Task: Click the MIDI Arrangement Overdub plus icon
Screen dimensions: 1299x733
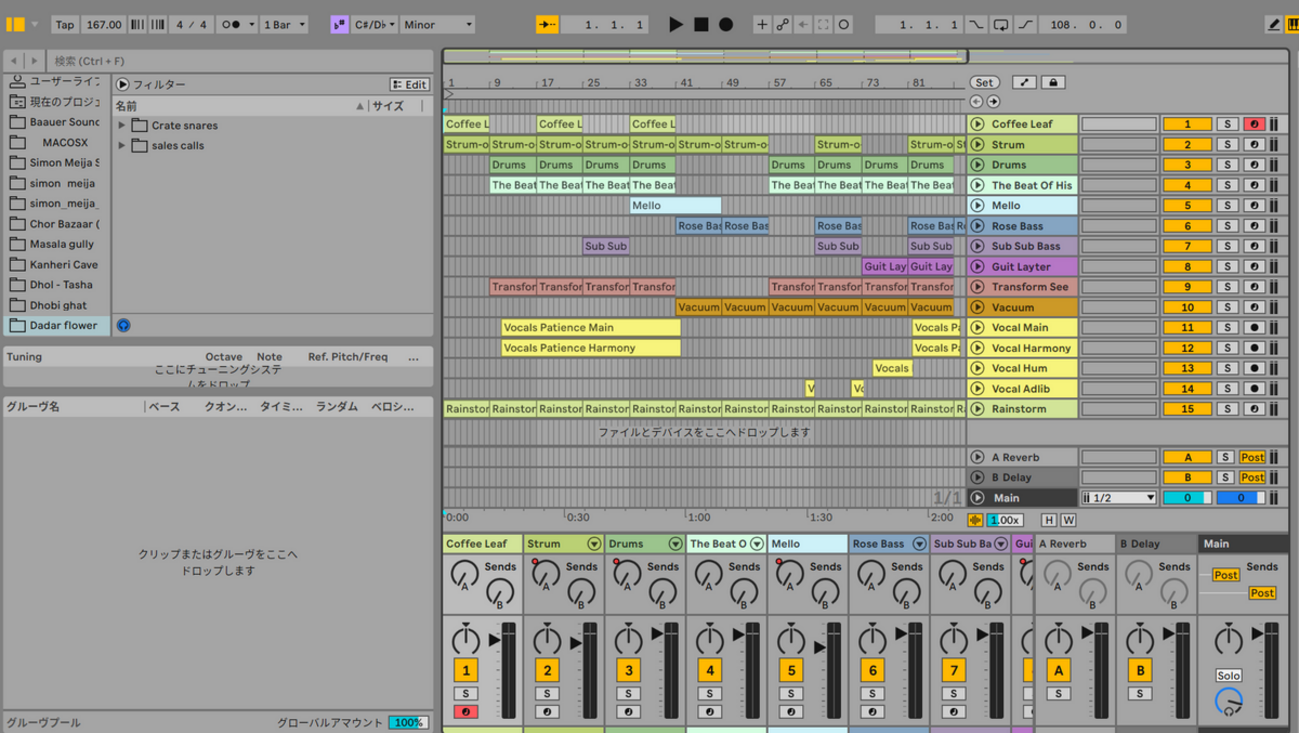Action: click(x=761, y=24)
